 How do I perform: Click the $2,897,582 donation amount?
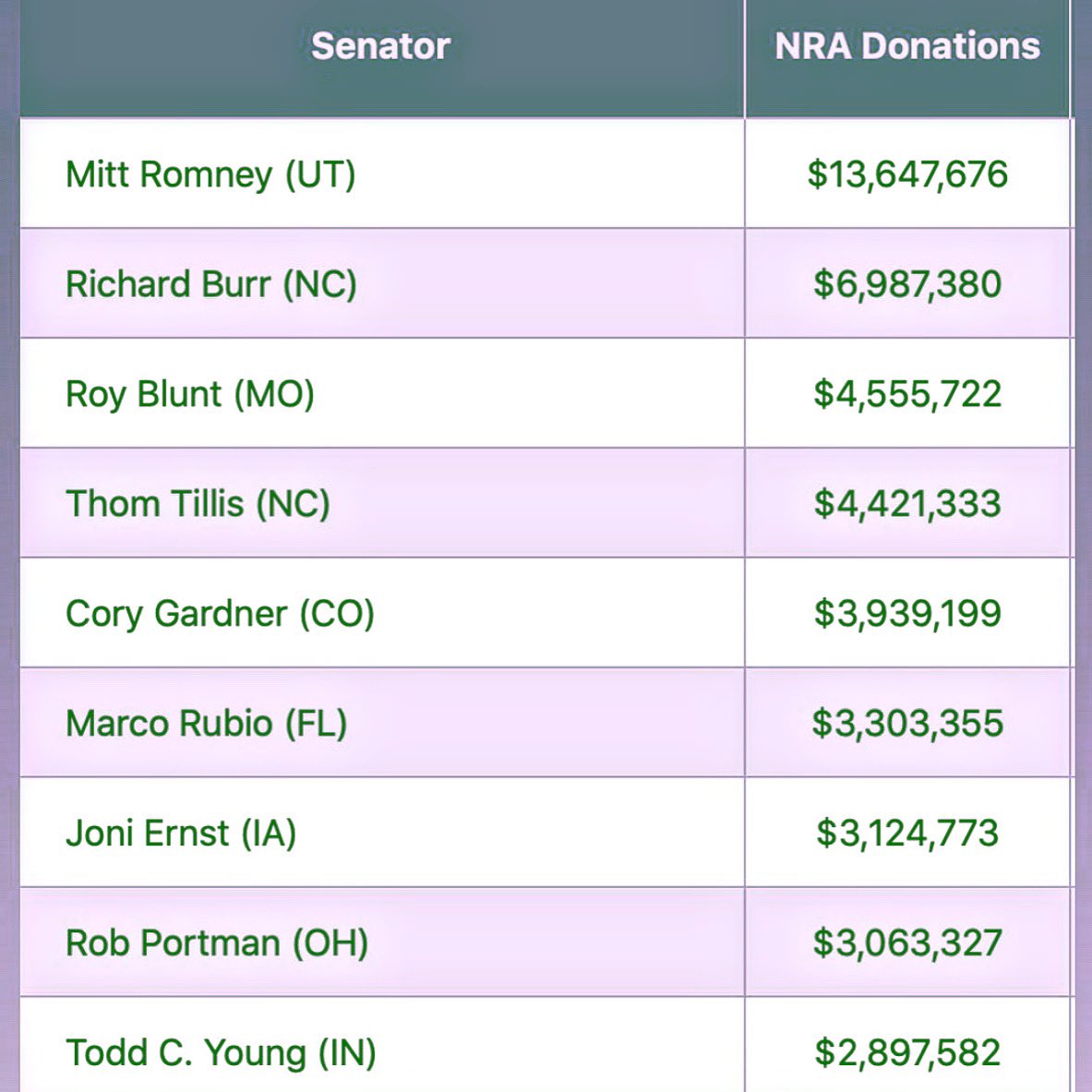tap(907, 1053)
